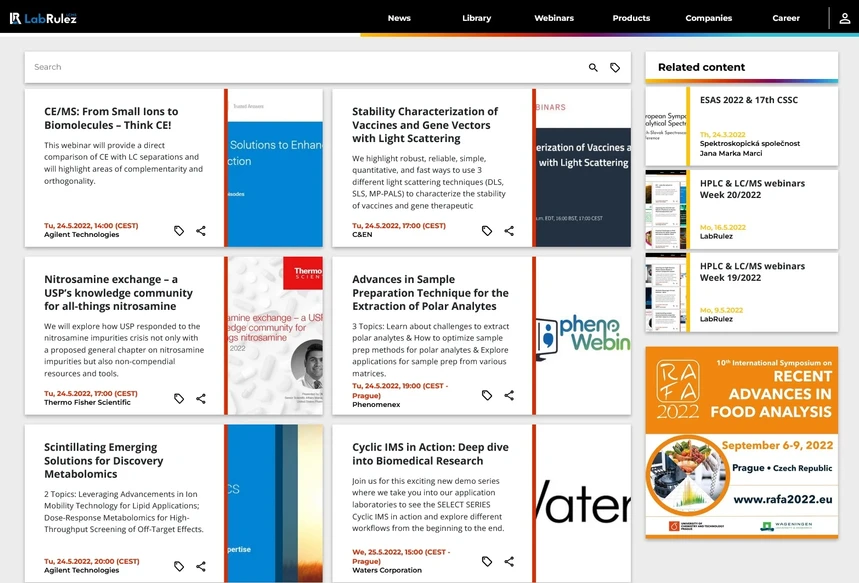Share the Nitrosamine exchange card

[201, 398]
